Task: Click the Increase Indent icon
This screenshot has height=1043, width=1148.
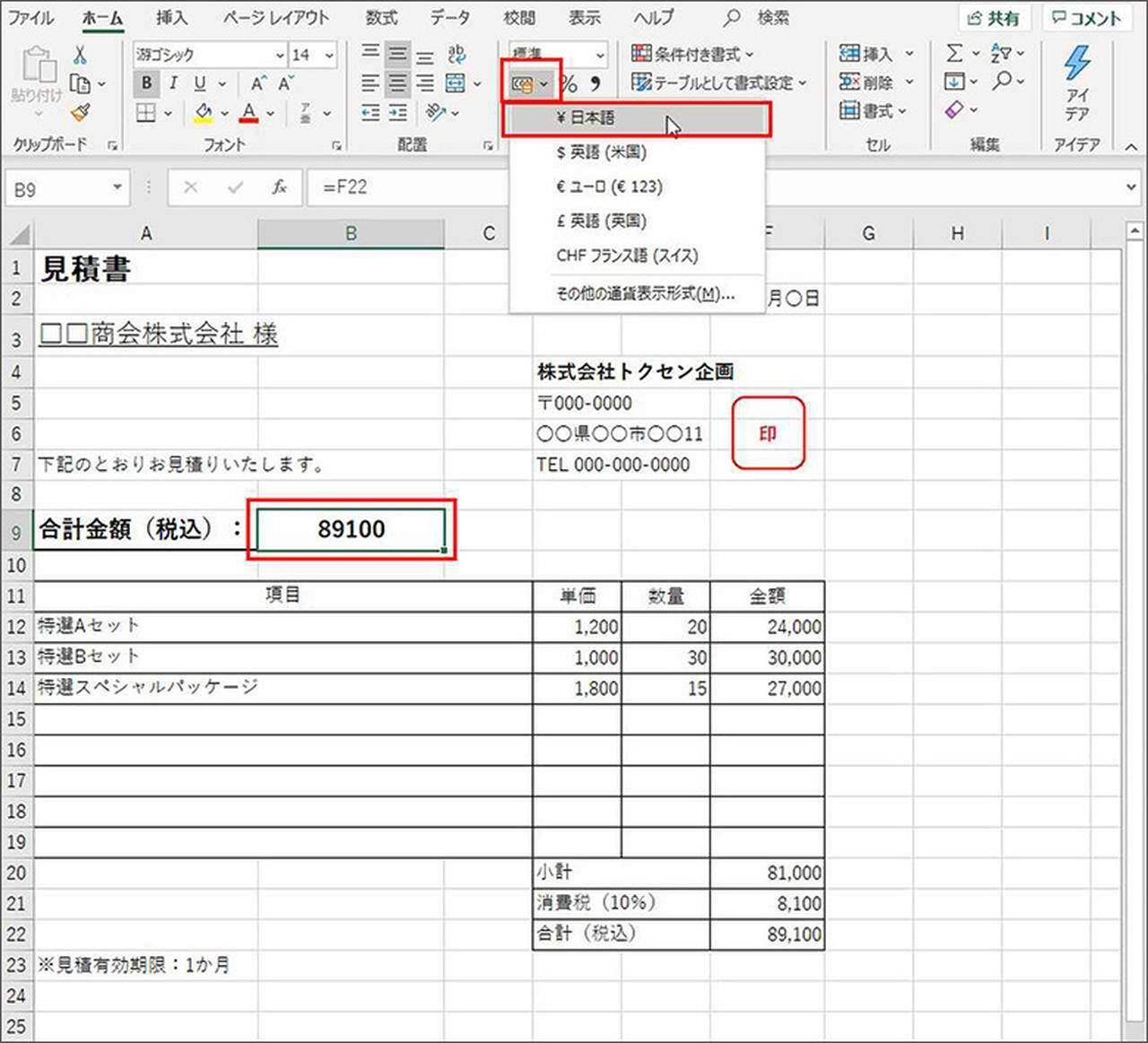Action: [x=397, y=113]
